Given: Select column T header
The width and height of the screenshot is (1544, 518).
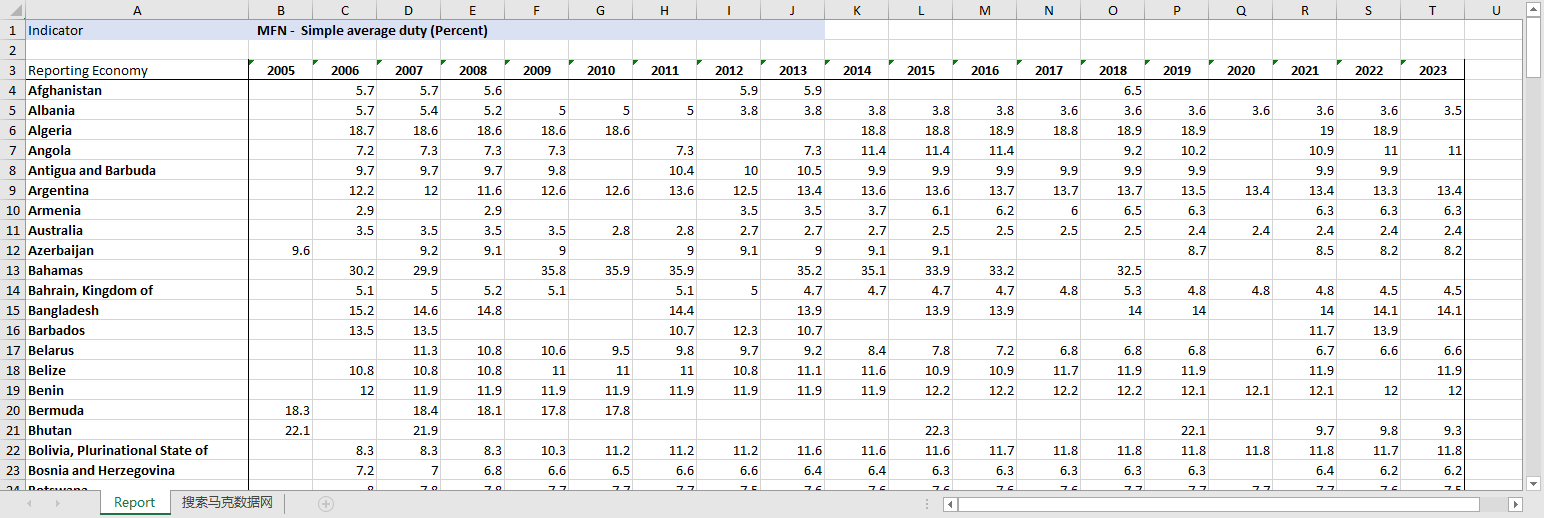Looking at the screenshot, I should point(1432,10).
